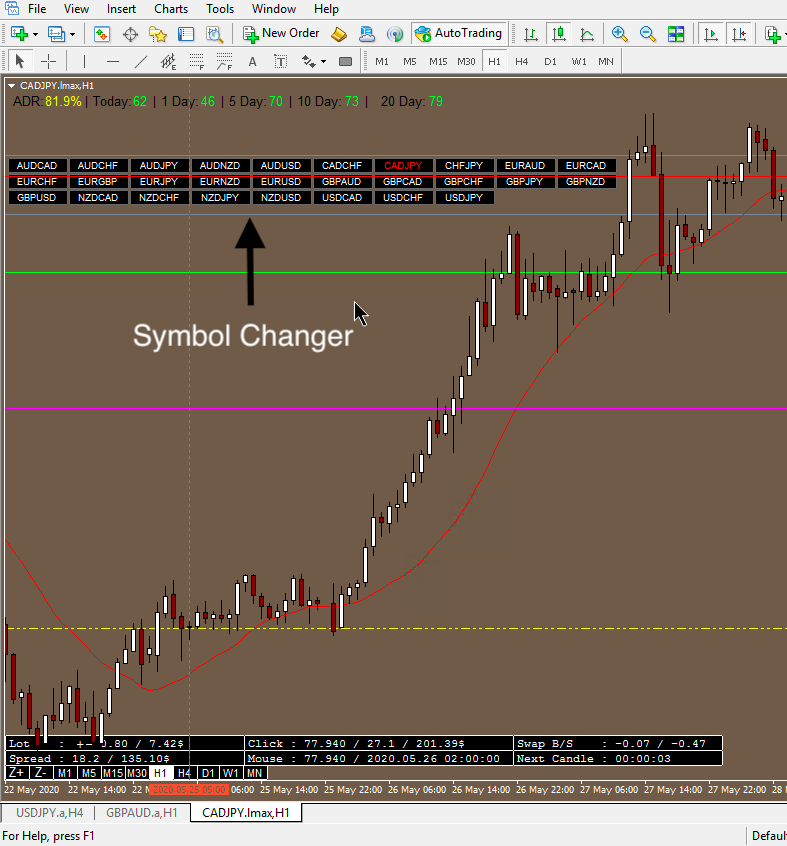This screenshot has width=787, height=846.
Task: Change symbol to EURUSD
Action: [x=280, y=182]
